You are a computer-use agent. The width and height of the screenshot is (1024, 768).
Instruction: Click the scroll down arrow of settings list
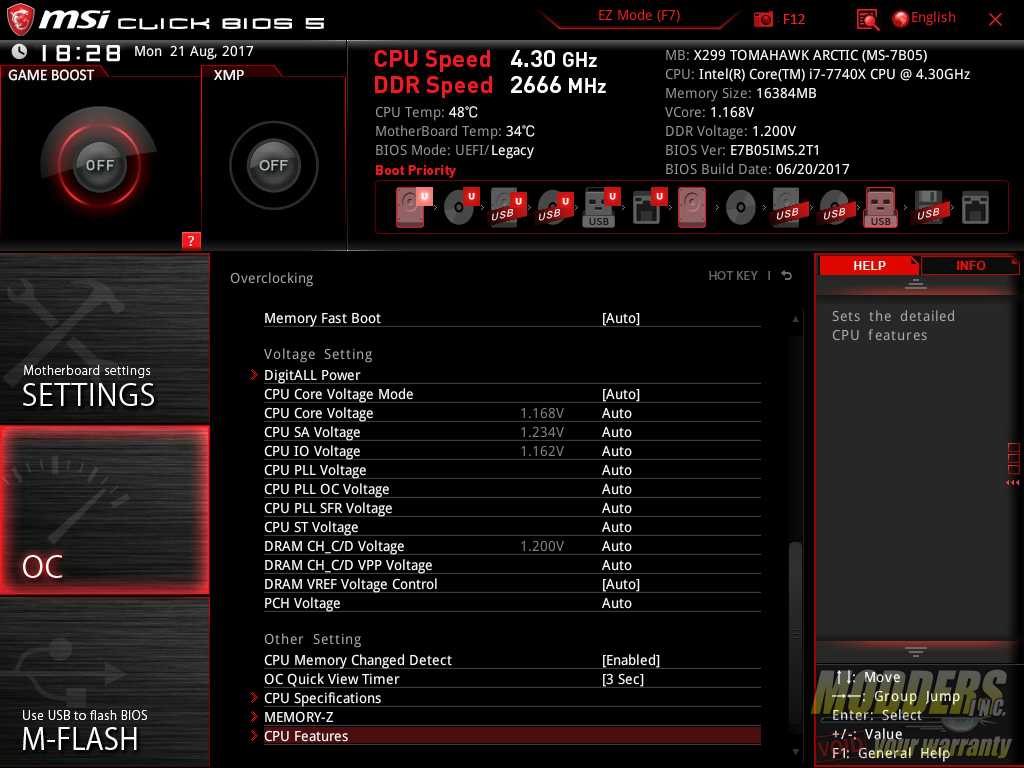[795, 752]
